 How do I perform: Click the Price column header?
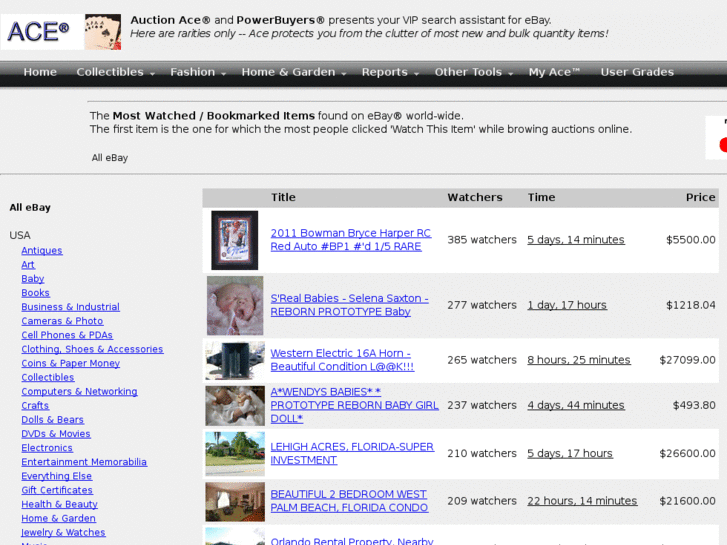701,198
